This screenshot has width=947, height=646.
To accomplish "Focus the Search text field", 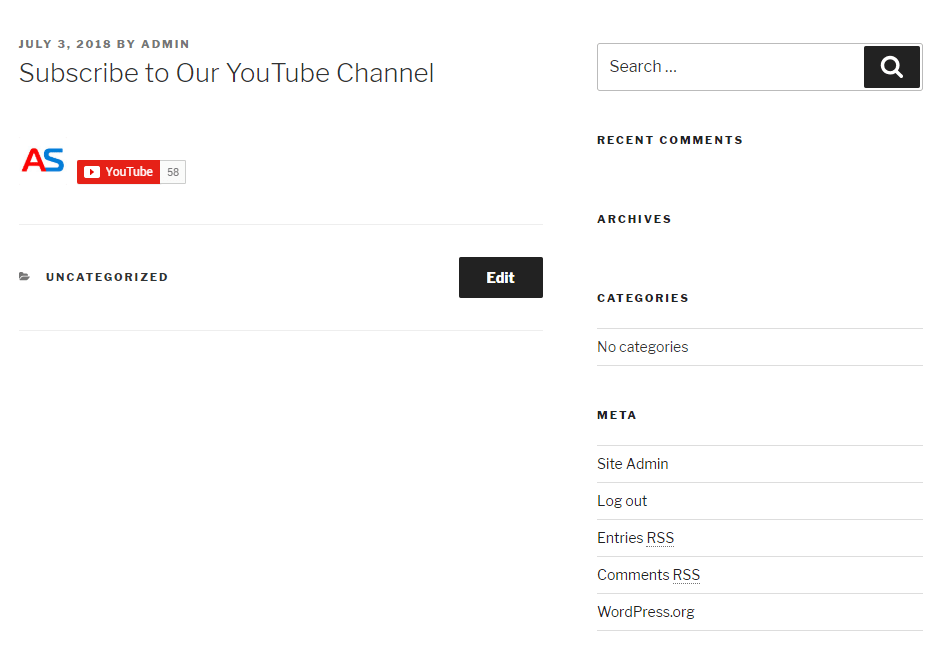I will (730, 67).
